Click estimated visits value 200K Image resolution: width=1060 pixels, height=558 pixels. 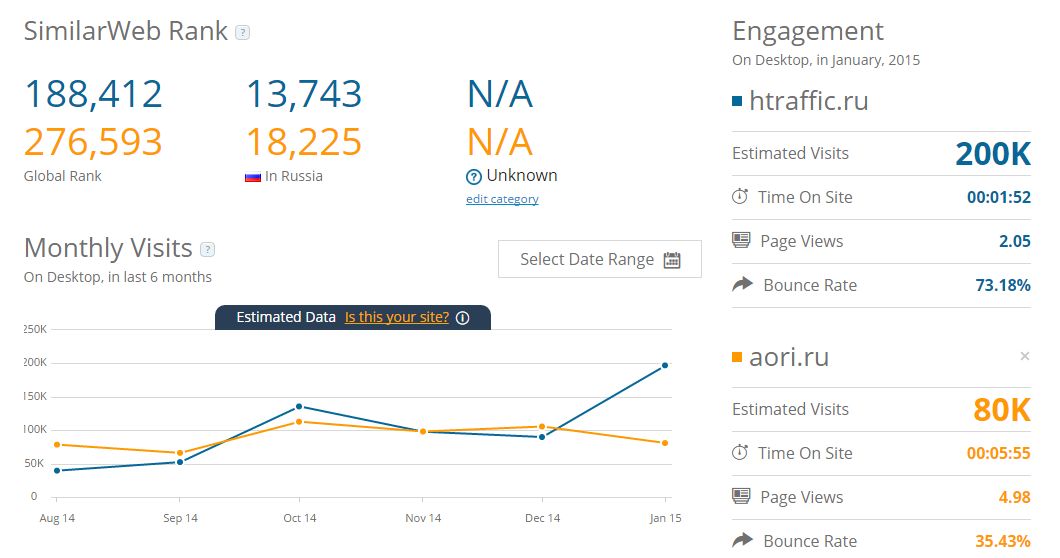pyautogui.click(x=993, y=154)
